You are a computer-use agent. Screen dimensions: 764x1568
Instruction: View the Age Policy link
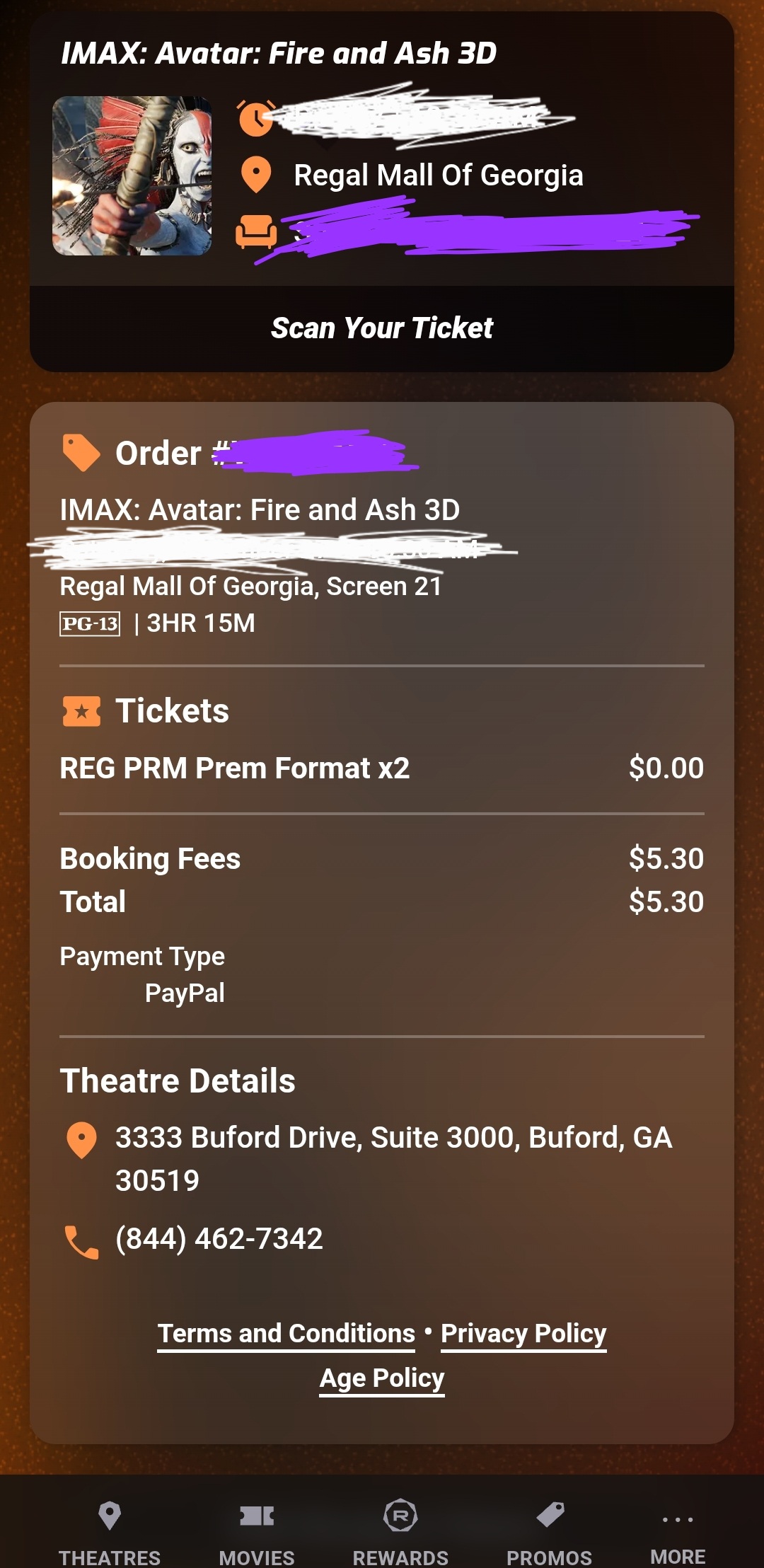[382, 1378]
